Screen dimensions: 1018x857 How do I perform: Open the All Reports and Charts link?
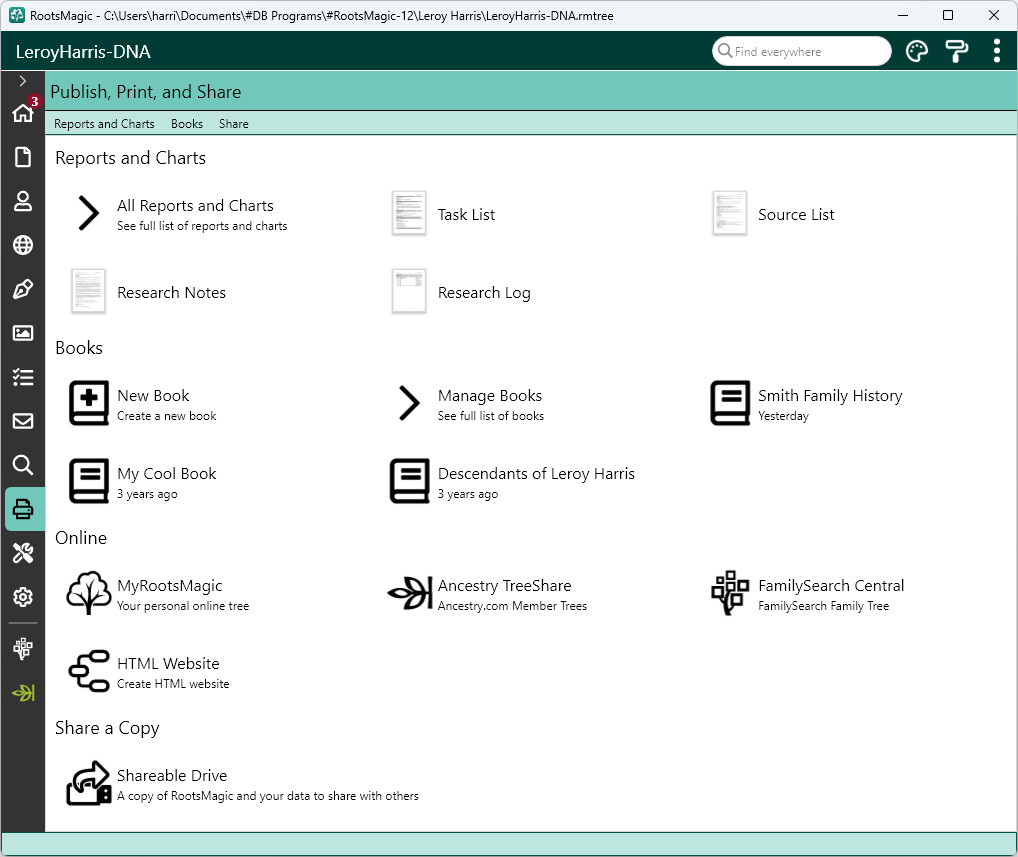(x=195, y=205)
